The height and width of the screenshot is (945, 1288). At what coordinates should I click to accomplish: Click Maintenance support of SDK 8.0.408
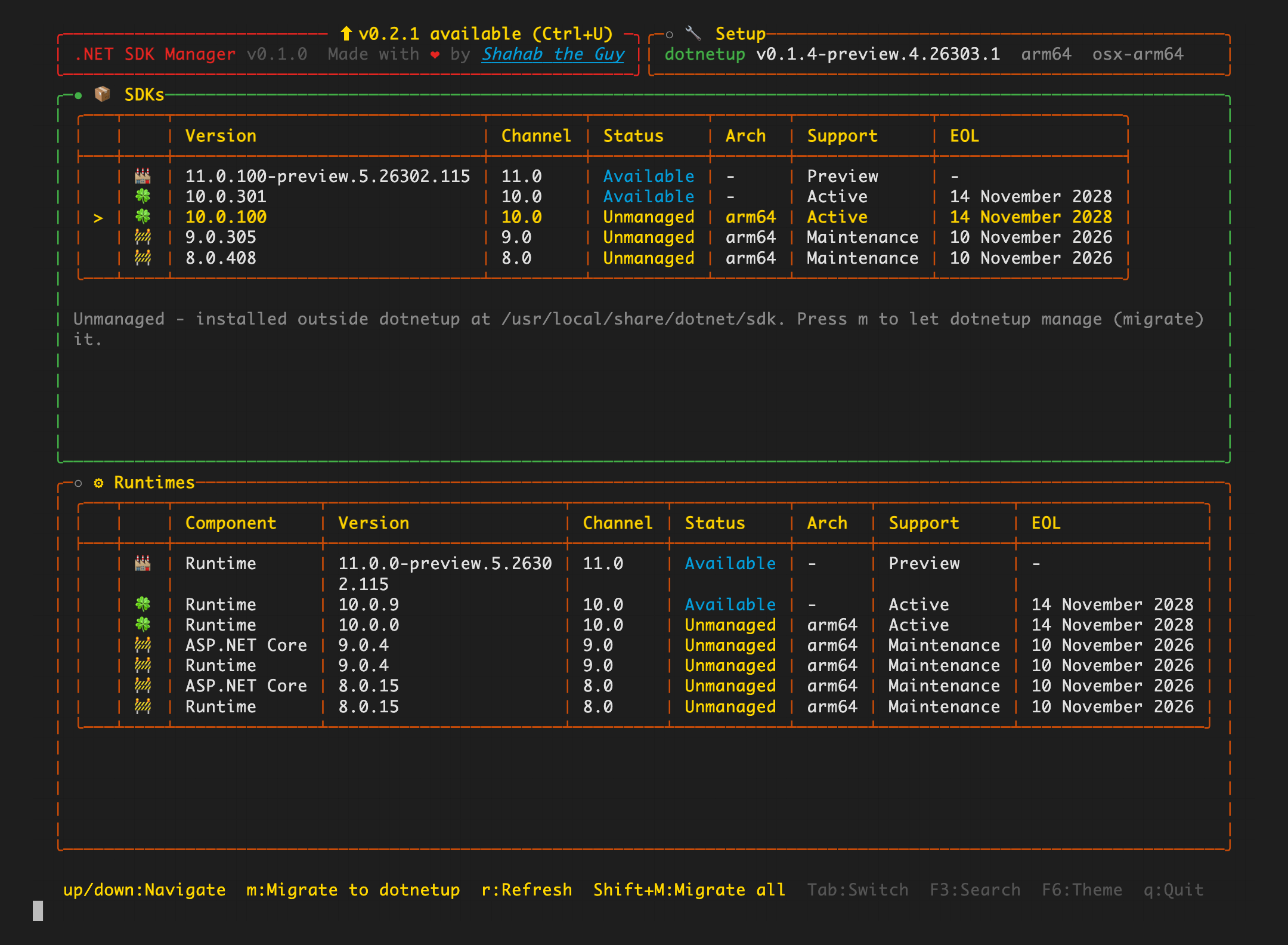[863, 258]
